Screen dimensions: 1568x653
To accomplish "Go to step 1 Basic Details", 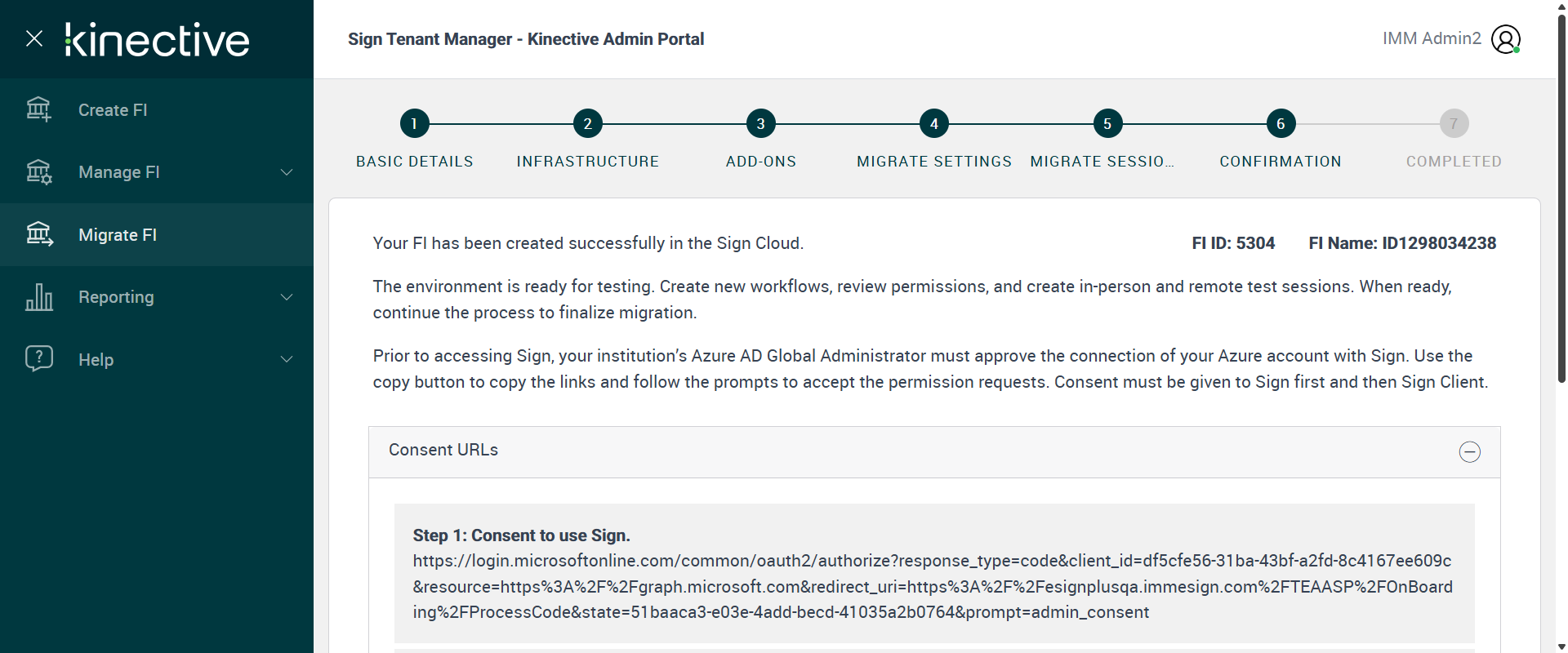I will [414, 124].
